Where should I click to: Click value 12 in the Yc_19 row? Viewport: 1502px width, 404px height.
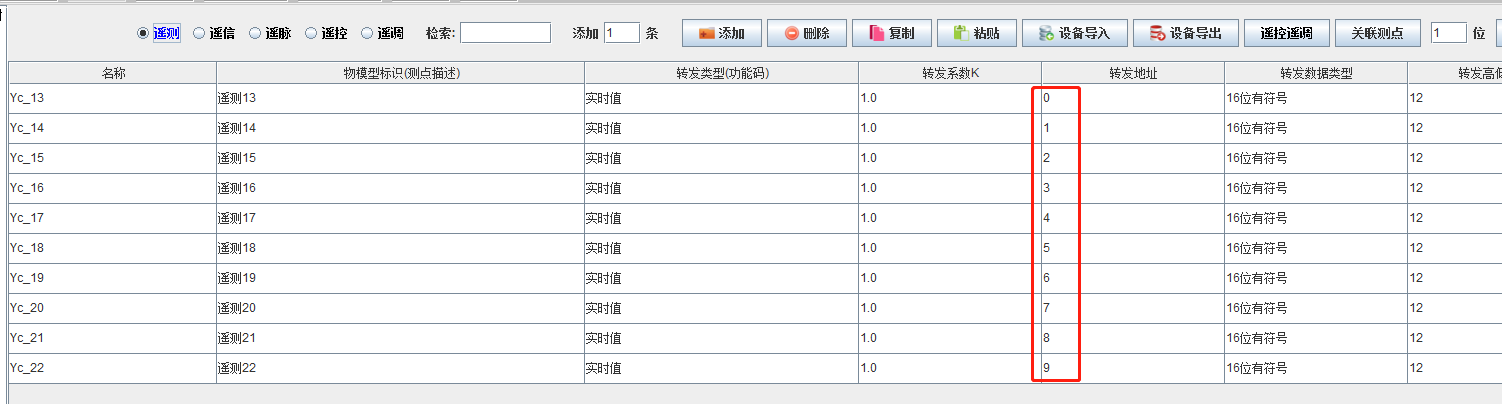(1455, 278)
